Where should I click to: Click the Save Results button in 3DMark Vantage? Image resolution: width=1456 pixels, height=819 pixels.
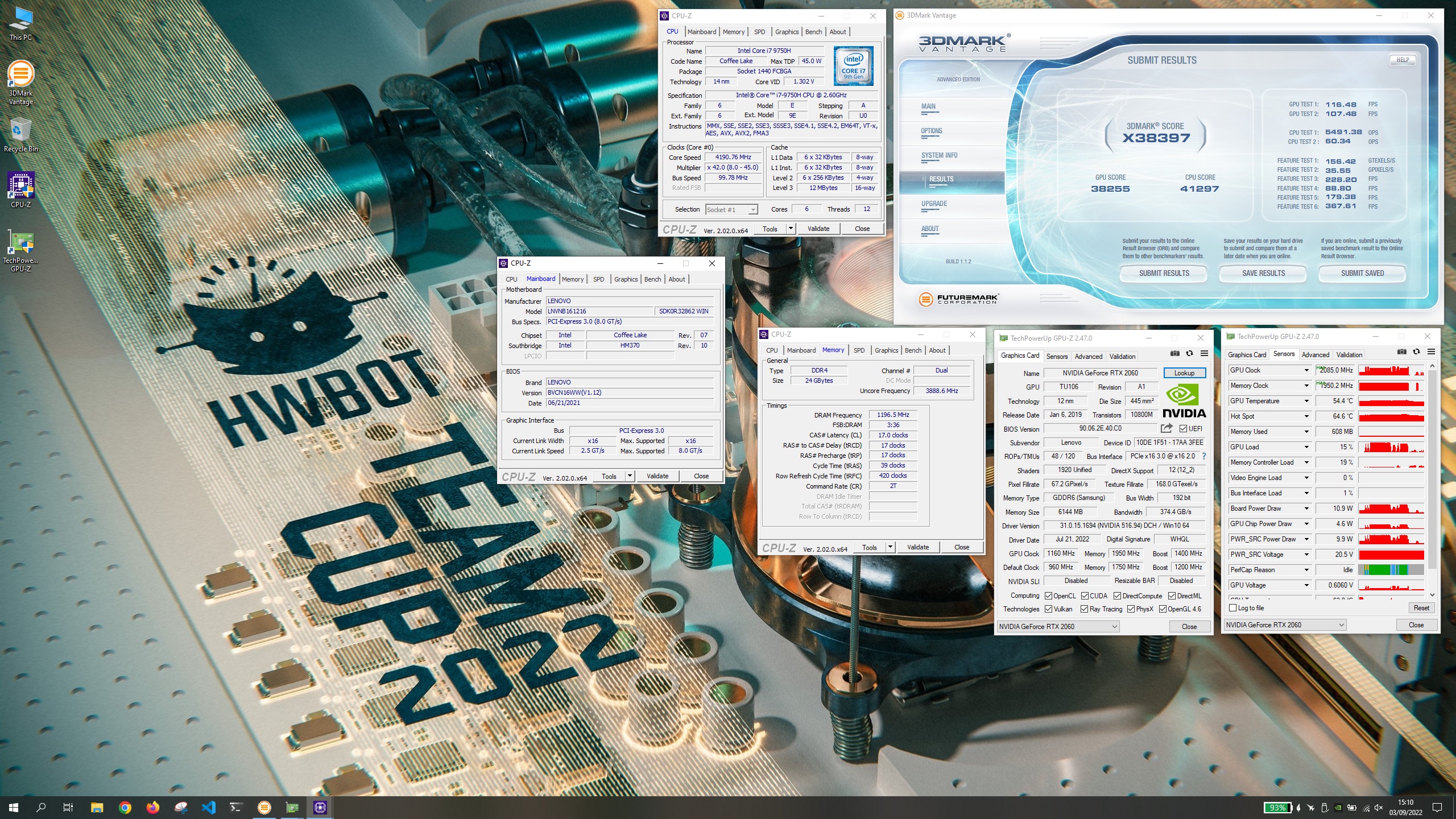(x=1263, y=274)
